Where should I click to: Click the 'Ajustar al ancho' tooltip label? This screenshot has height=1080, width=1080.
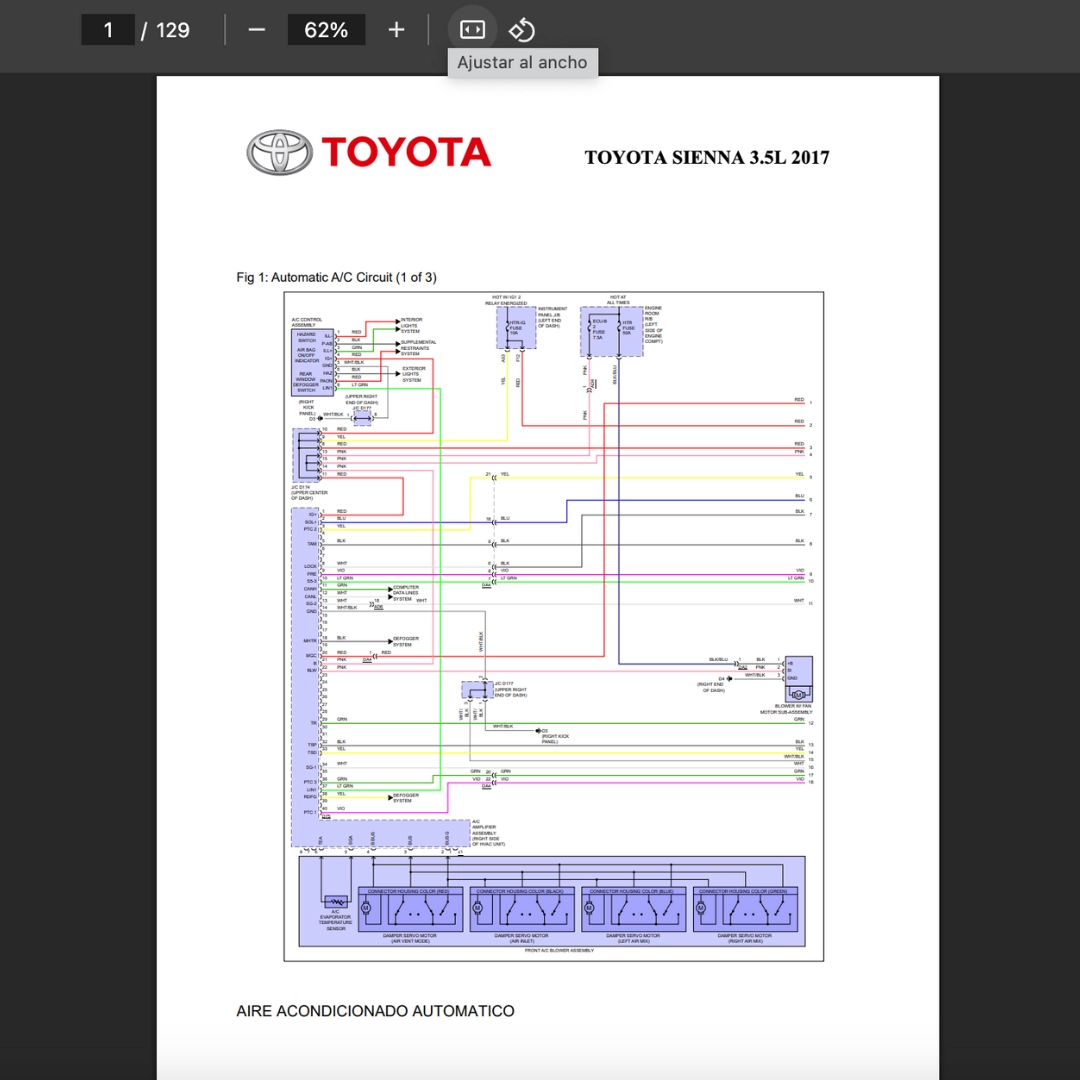click(x=522, y=62)
